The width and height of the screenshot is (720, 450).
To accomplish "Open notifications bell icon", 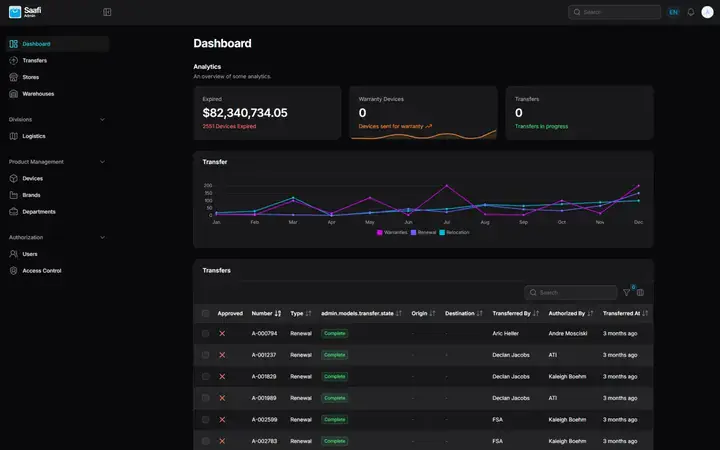I will [x=691, y=12].
